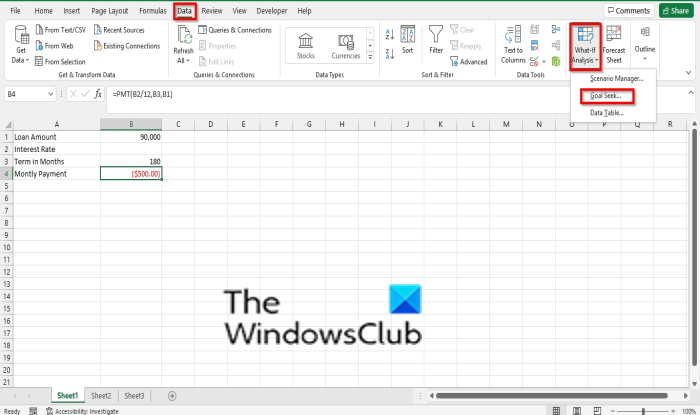Image resolution: width=700 pixels, height=415 pixels.
Task: Select cell B1 with 90,000
Action: click(131, 137)
